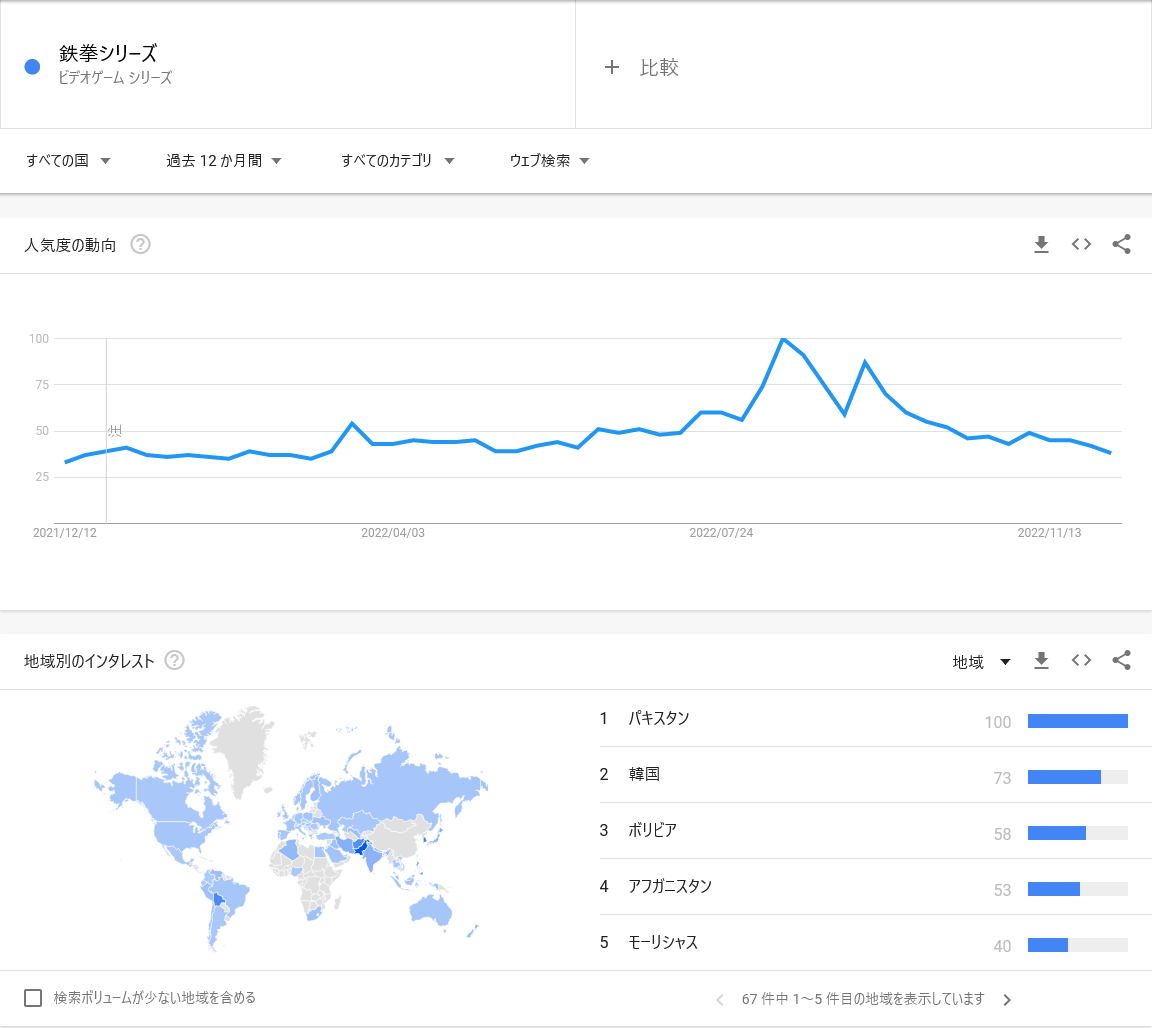Open the すべての国 country dropdown
The width and height of the screenshot is (1152, 1028).
[x=68, y=160]
